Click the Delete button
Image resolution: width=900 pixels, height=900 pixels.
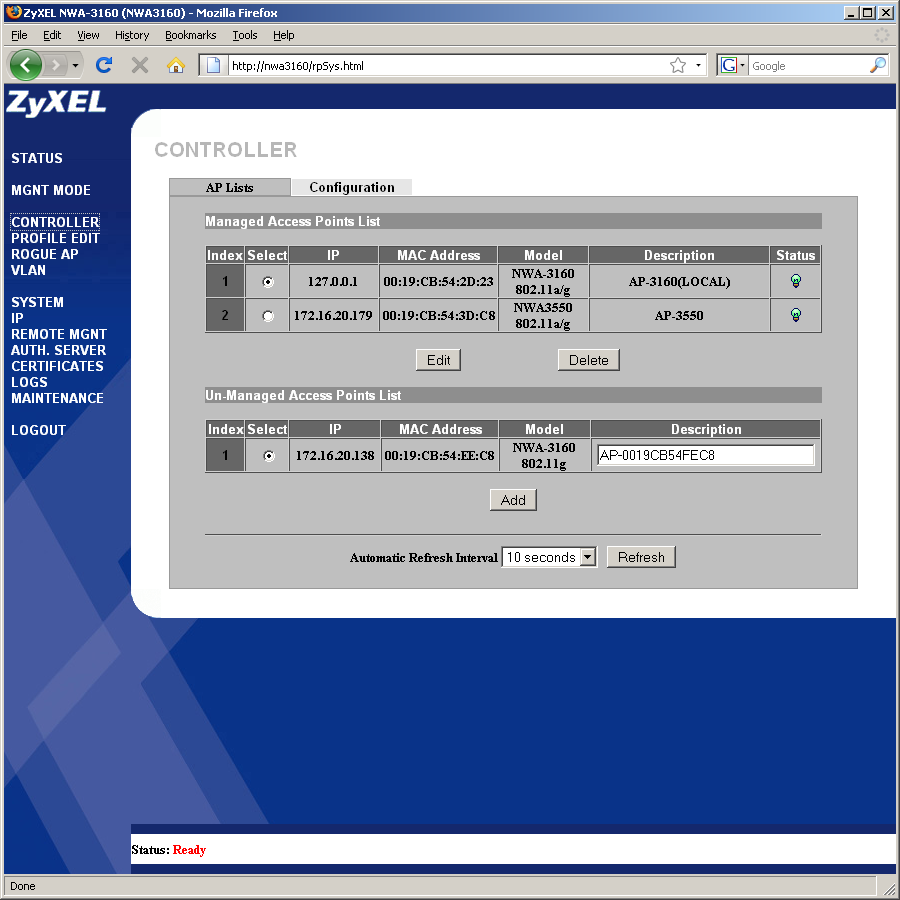(x=589, y=360)
